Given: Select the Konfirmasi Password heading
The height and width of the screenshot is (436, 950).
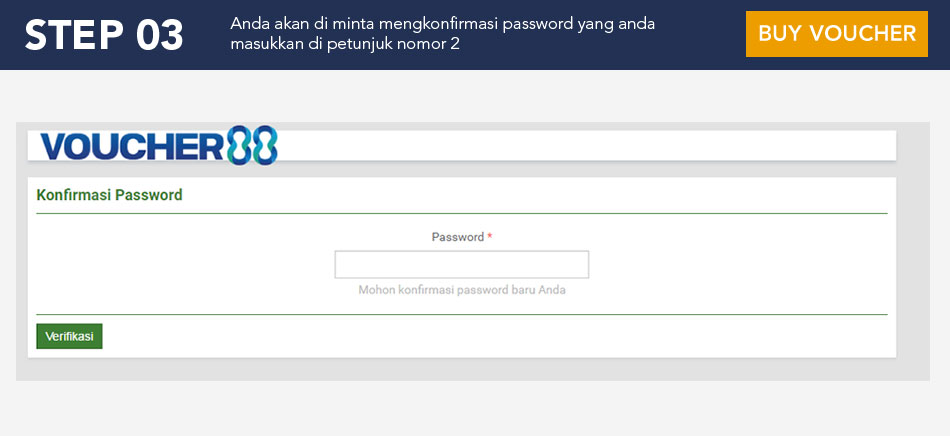Looking at the screenshot, I should click(x=109, y=195).
